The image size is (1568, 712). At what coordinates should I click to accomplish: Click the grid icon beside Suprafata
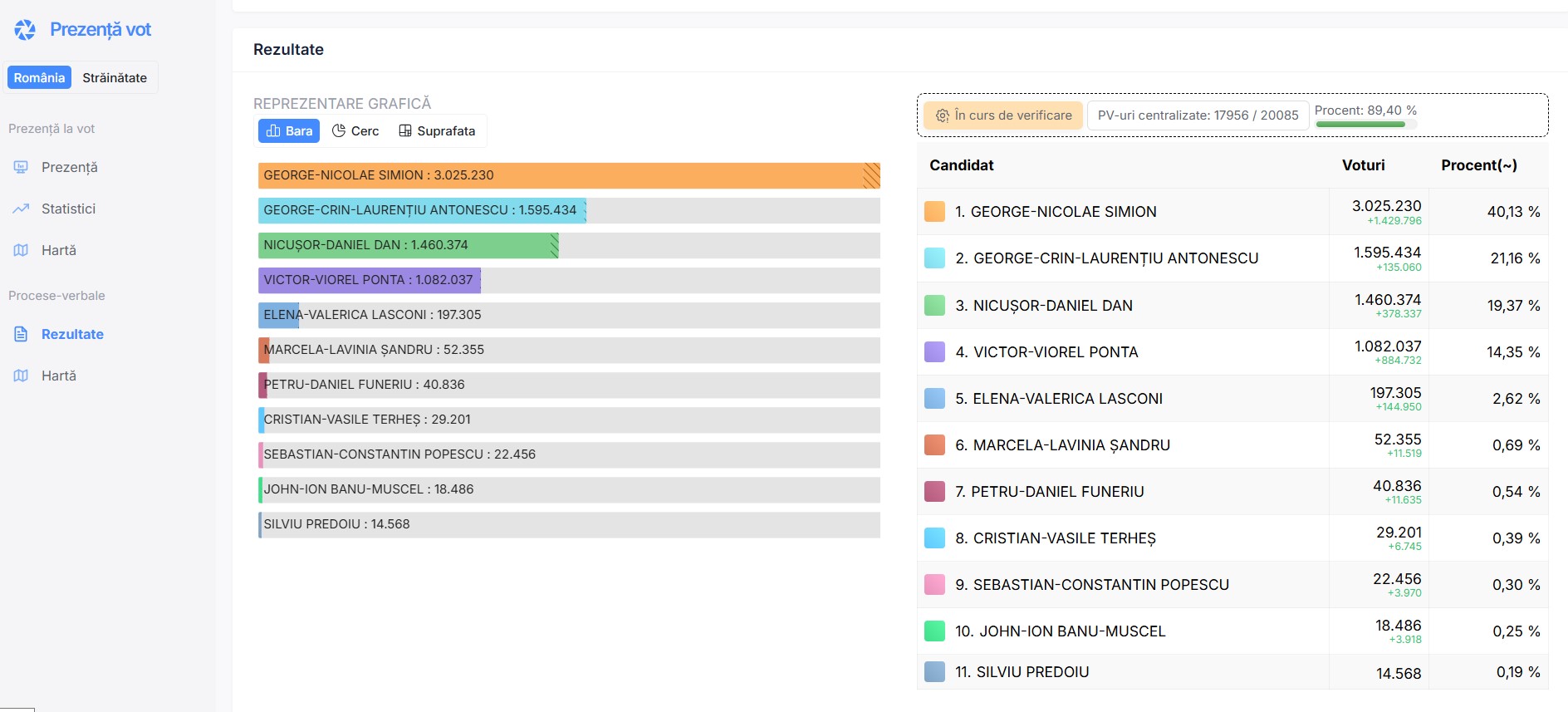pos(405,130)
